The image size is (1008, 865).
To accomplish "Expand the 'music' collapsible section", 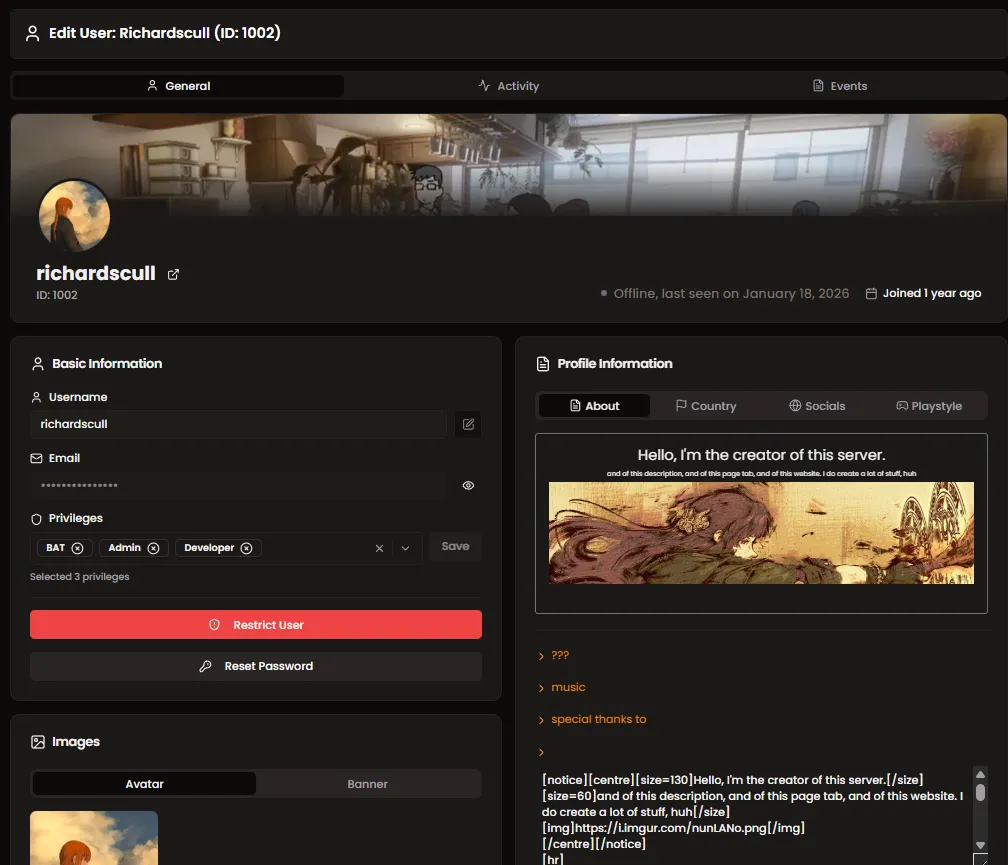I will coord(567,688).
